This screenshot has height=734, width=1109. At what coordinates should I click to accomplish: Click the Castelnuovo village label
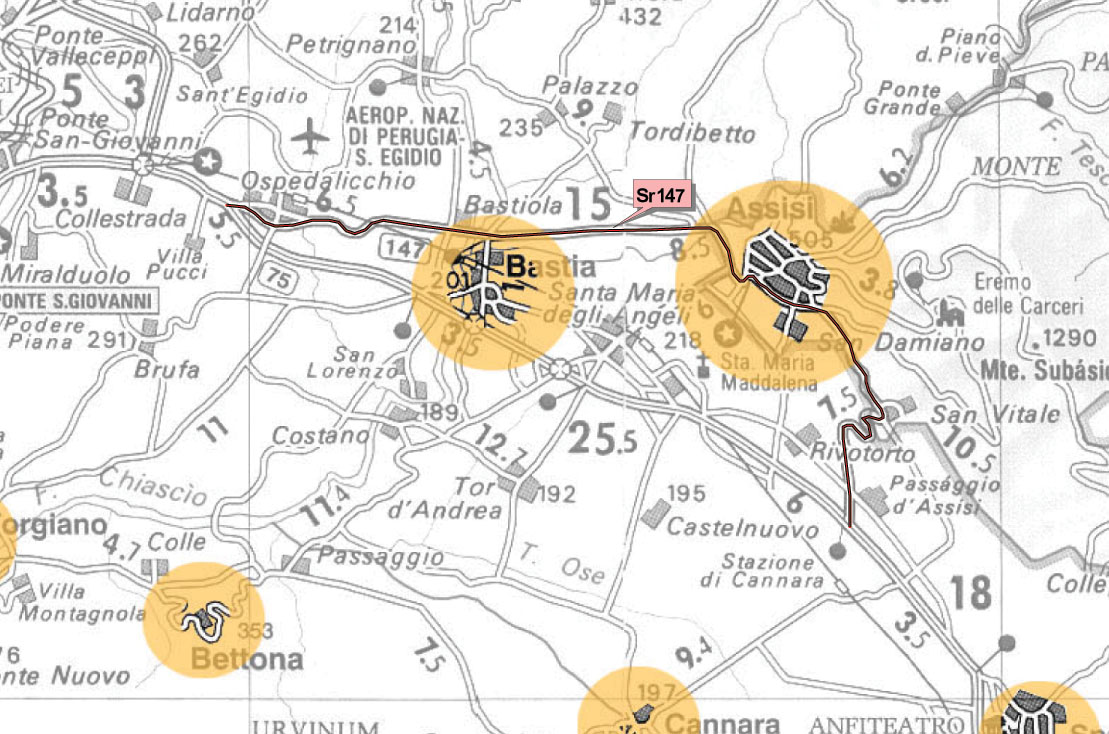coord(743,528)
